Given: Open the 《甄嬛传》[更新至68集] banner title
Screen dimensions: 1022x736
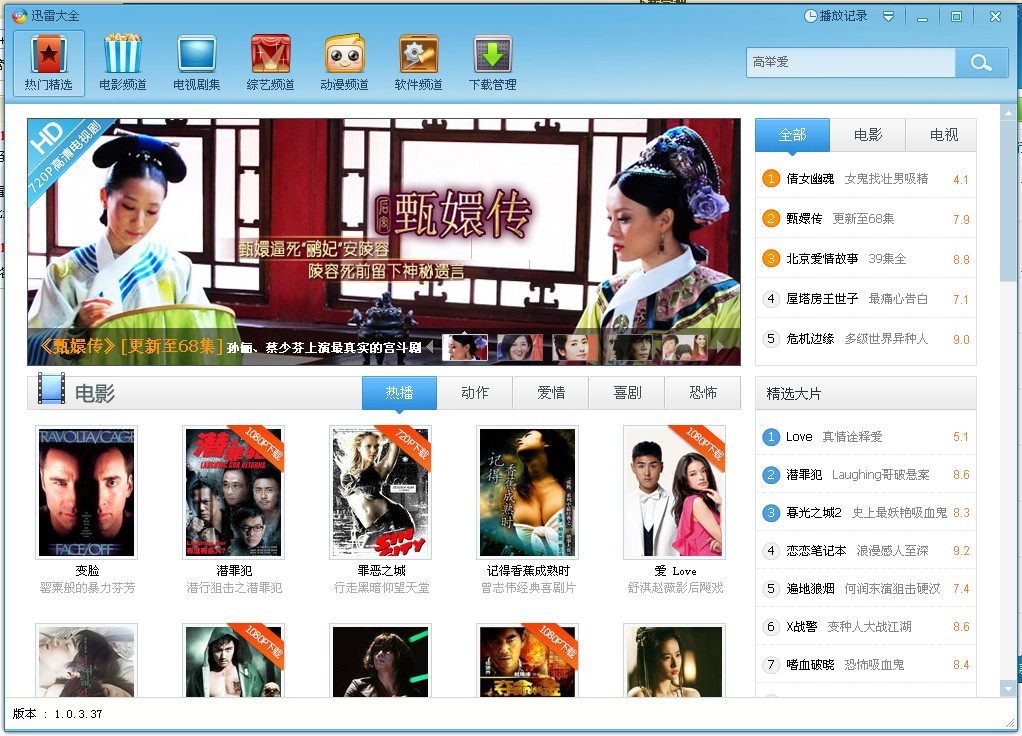Looking at the screenshot, I should [130, 346].
